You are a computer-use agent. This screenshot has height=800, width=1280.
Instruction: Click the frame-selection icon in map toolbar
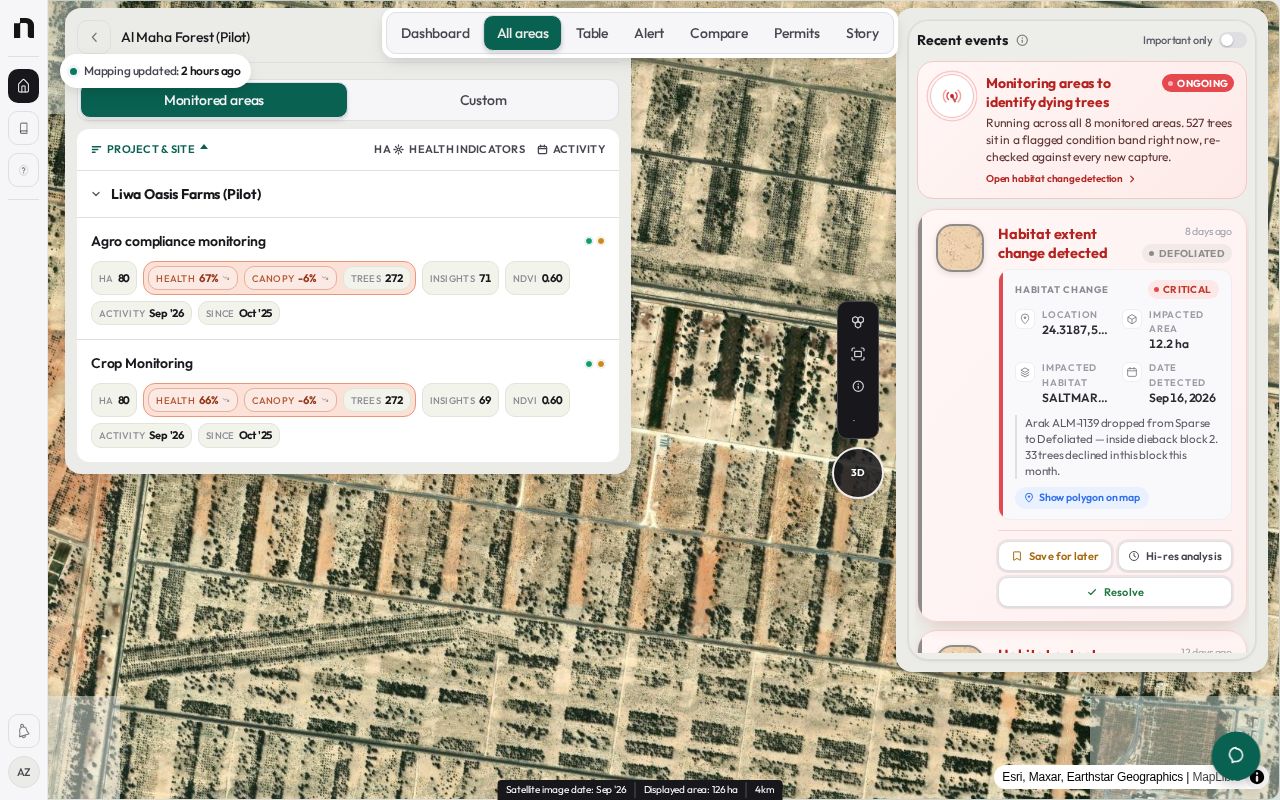pos(858,354)
